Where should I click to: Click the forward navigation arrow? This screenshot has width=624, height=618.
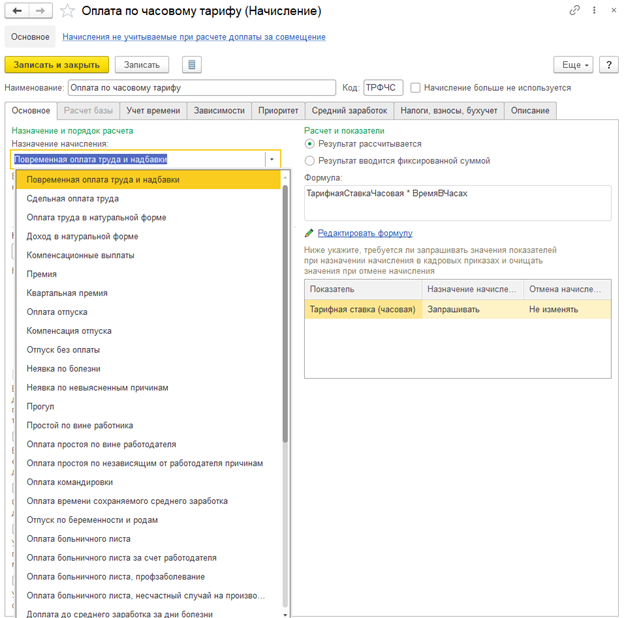coord(40,11)
